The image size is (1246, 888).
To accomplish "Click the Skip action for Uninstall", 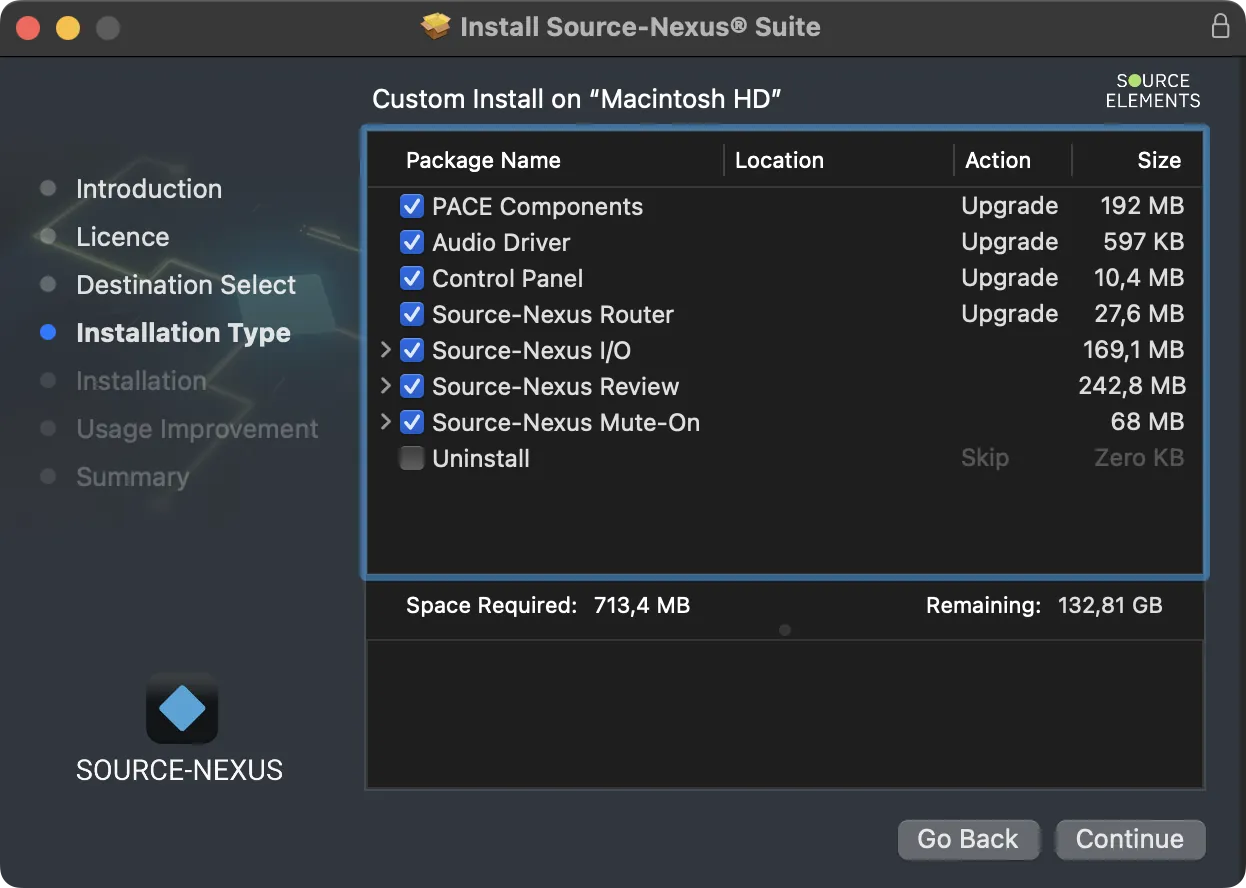I will click(984, 459).
